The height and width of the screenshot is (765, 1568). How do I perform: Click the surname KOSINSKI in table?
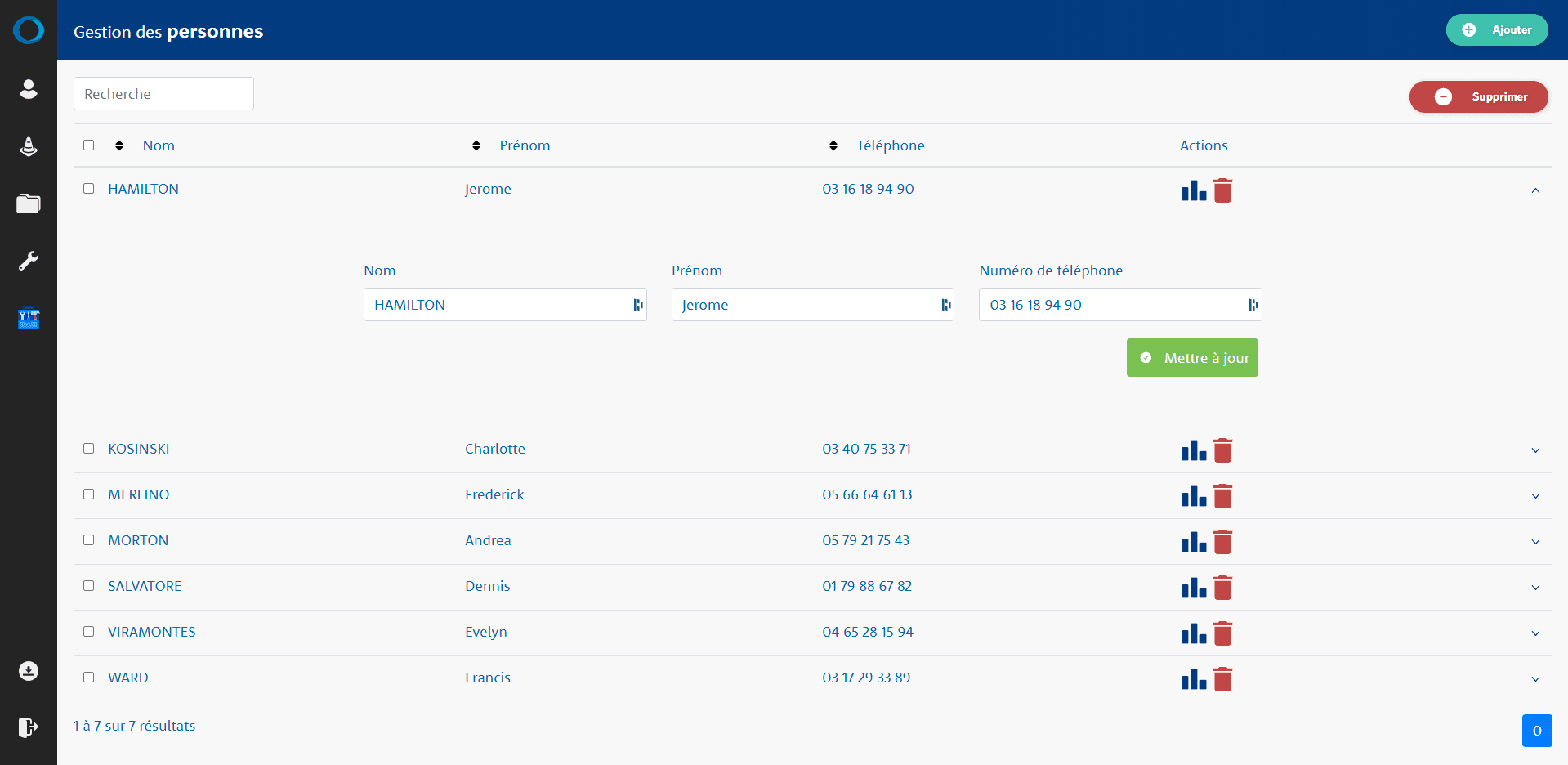(139, 449)
